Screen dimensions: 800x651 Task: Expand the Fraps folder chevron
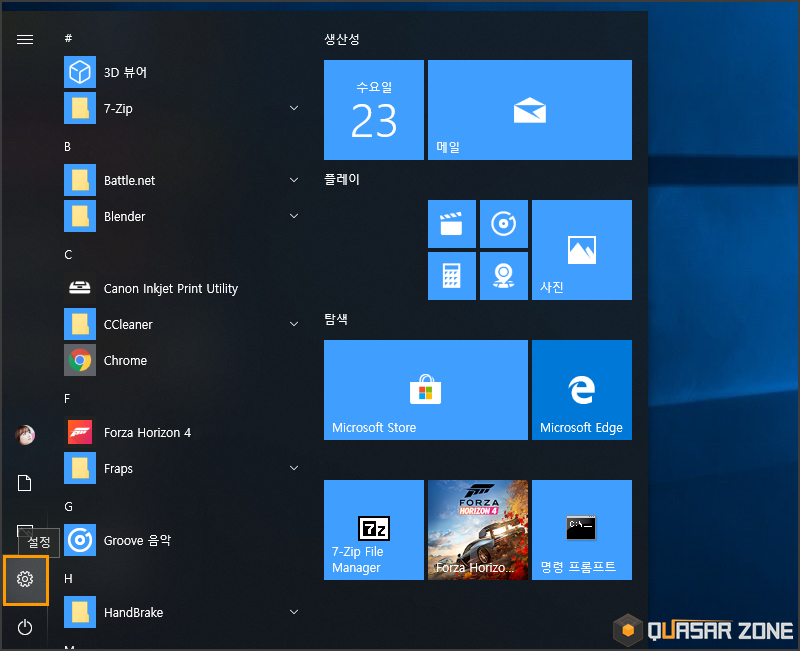tap(294, 468)
